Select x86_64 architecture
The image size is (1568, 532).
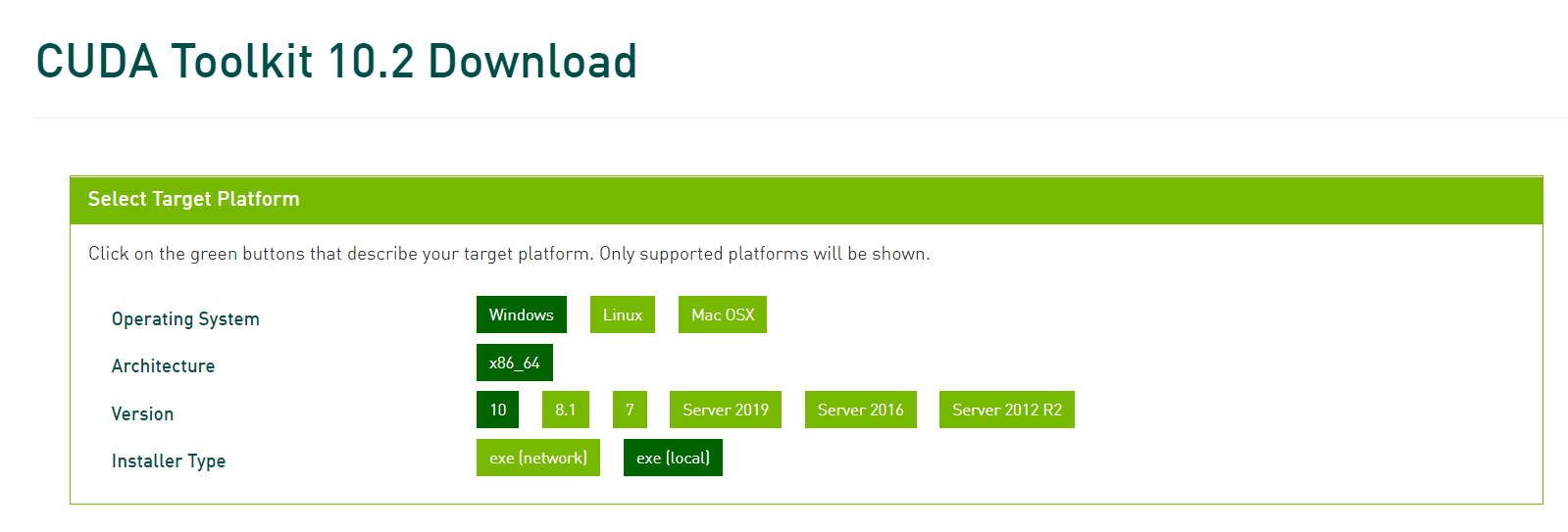[515, 363]
